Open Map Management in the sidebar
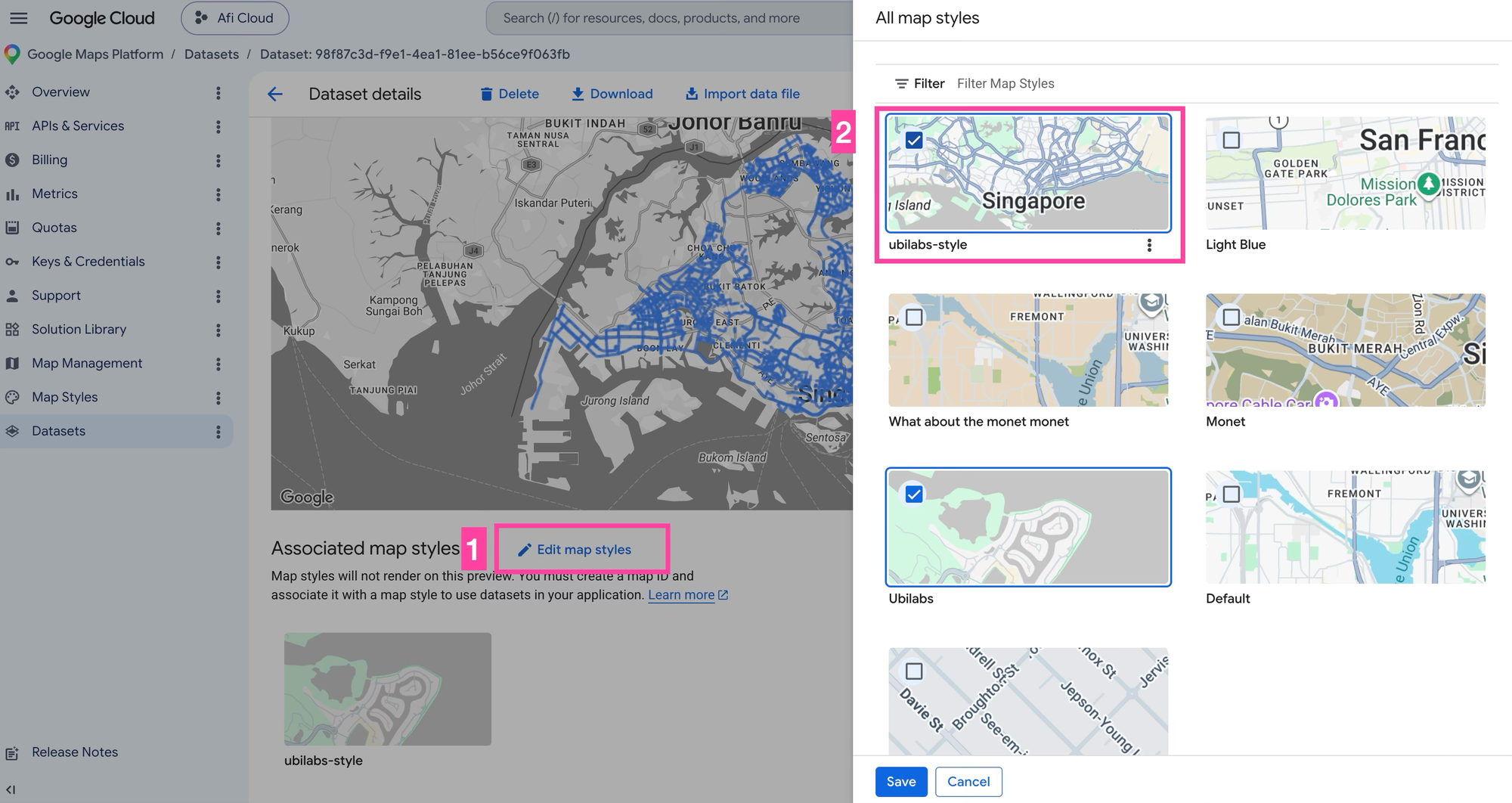This screenshot has width=1512, height=803. (x=87, y=364)
